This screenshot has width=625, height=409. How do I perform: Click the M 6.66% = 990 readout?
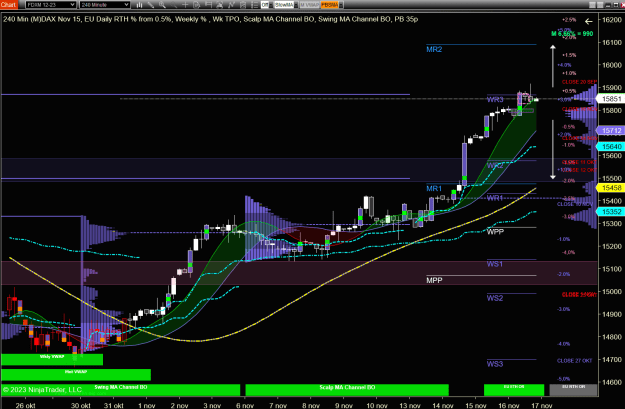click(572, 34)
